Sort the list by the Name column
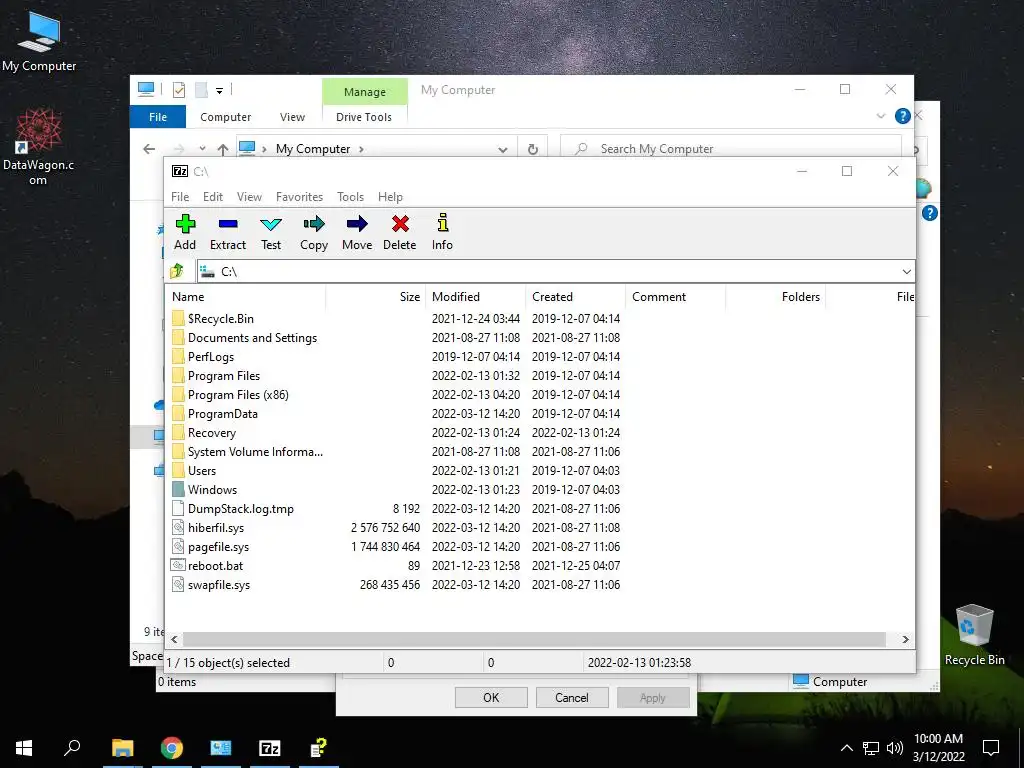 [x=246, y=296]
